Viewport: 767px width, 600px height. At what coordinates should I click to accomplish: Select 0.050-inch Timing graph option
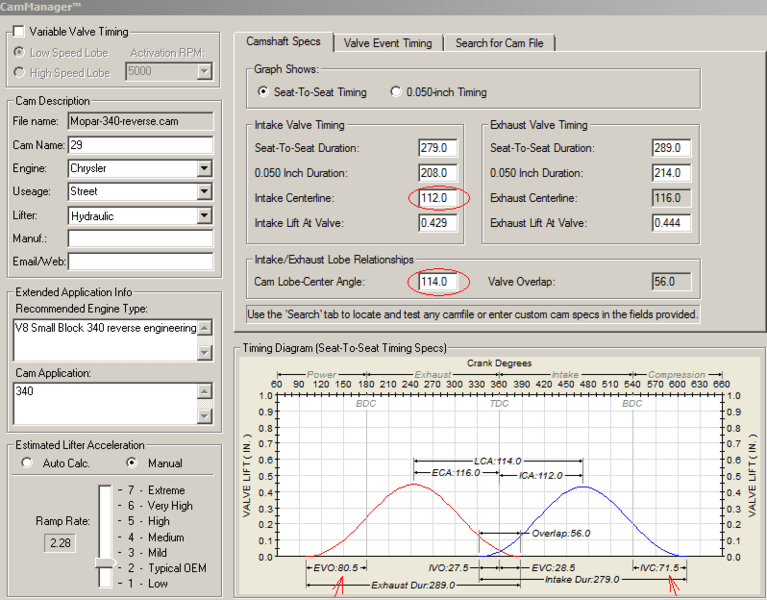[397, 92]
